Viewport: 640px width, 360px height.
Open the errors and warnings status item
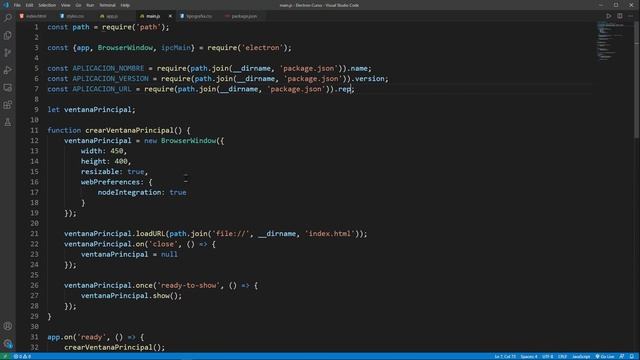click(x=22, y=356)
